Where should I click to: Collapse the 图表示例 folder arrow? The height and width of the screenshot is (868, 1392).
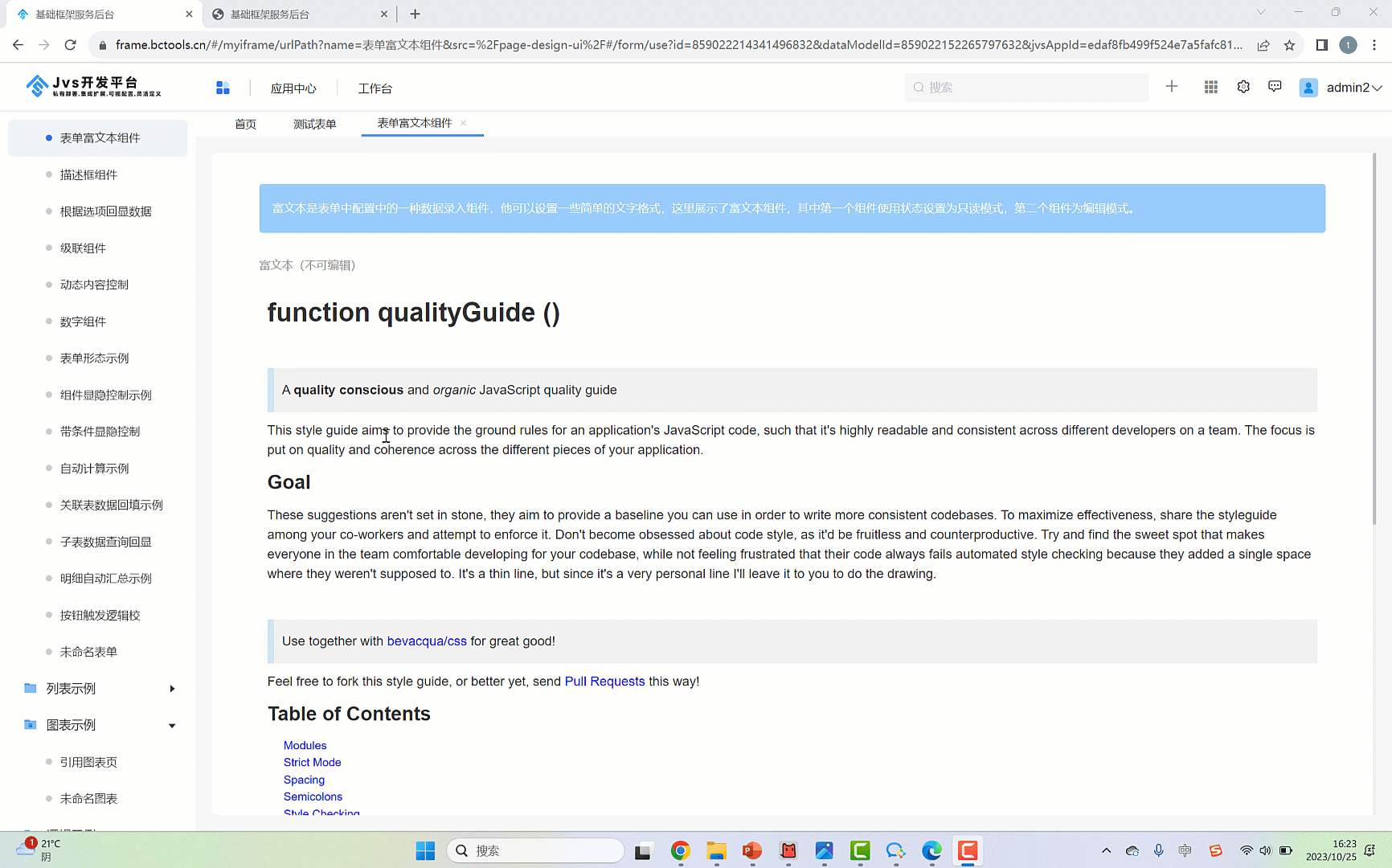click(172, 725)
